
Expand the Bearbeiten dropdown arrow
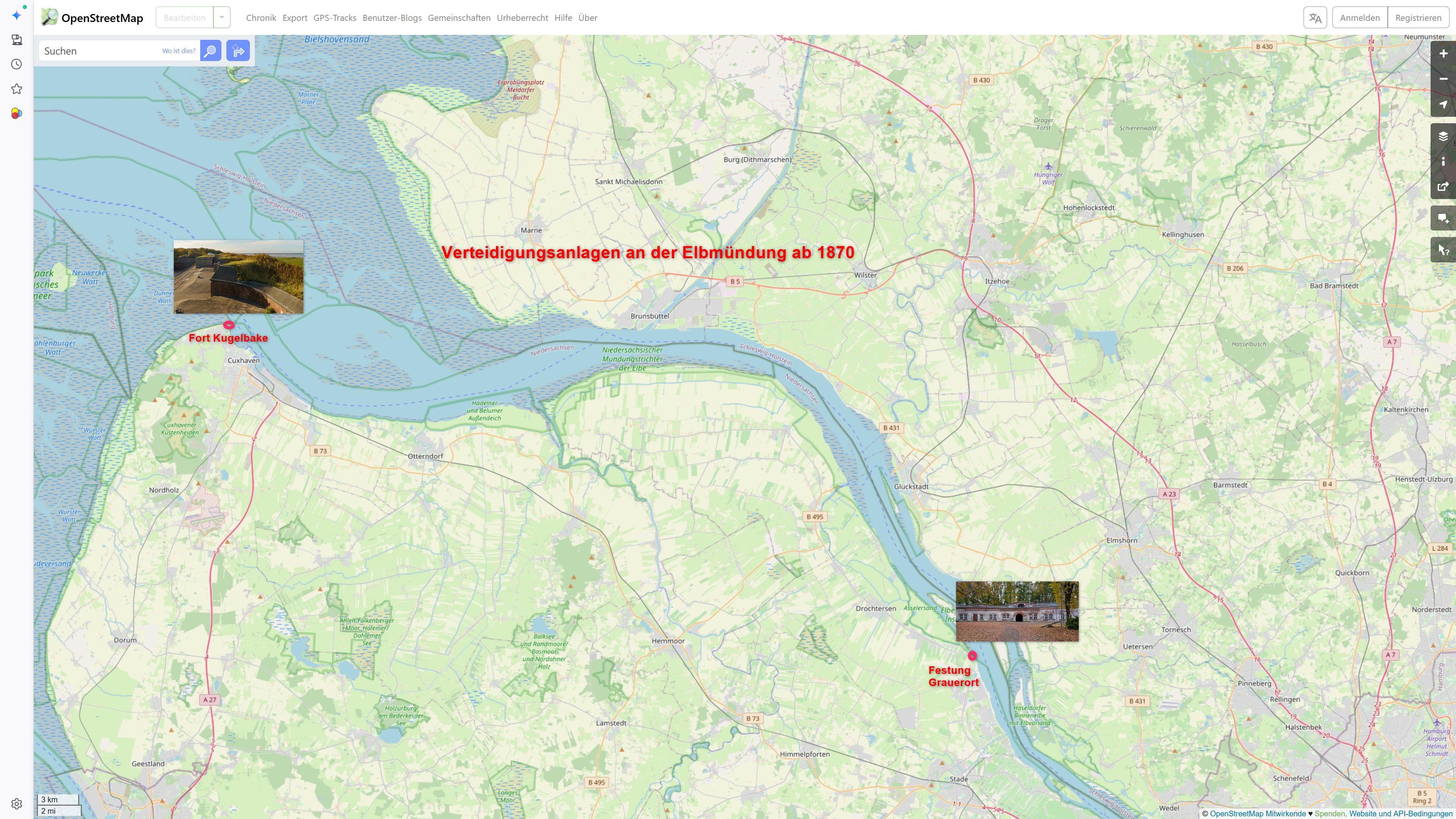coord(221,17)
